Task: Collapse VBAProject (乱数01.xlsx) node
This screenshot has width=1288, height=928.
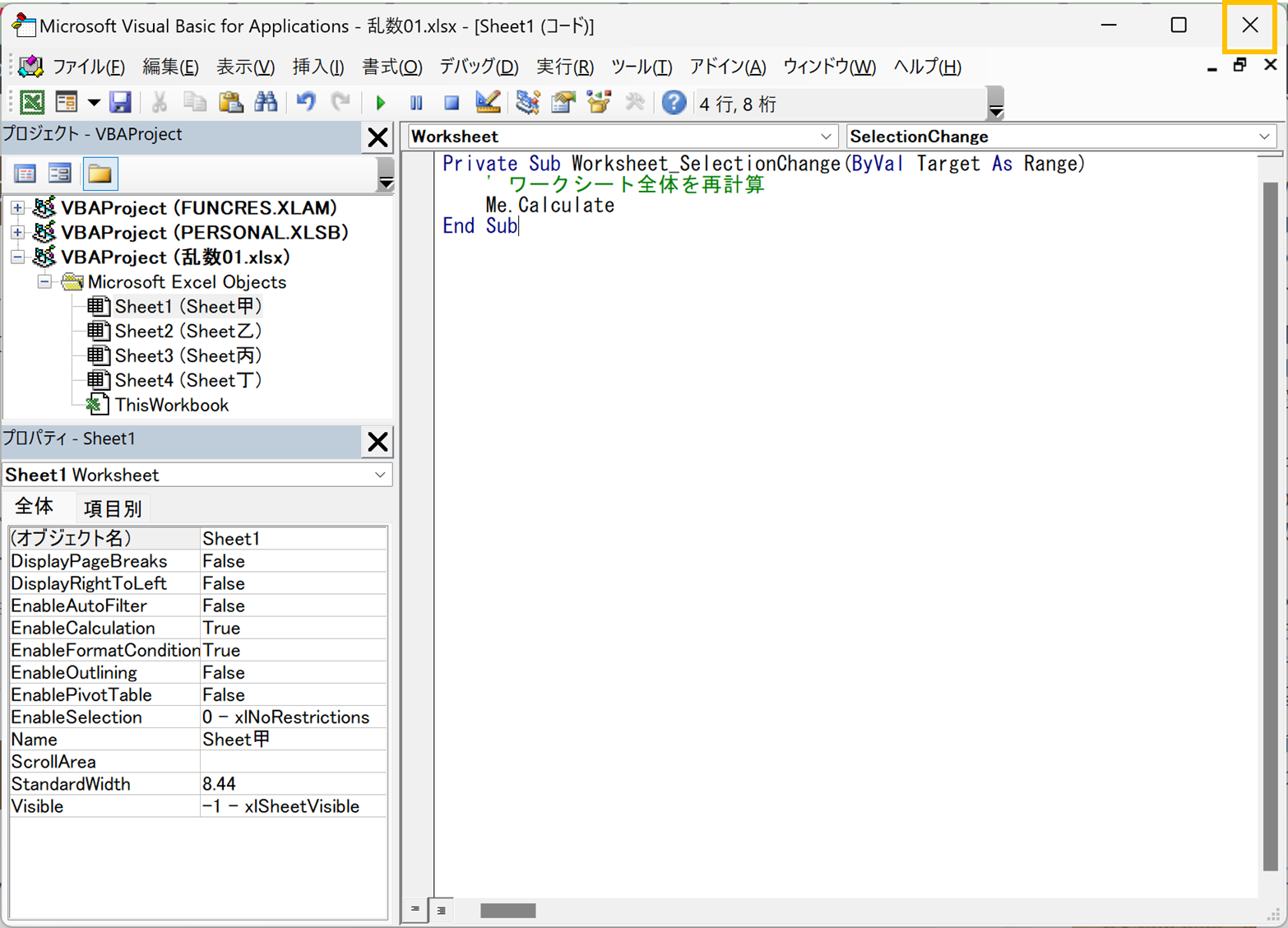Action: click(x=17, y=258)
